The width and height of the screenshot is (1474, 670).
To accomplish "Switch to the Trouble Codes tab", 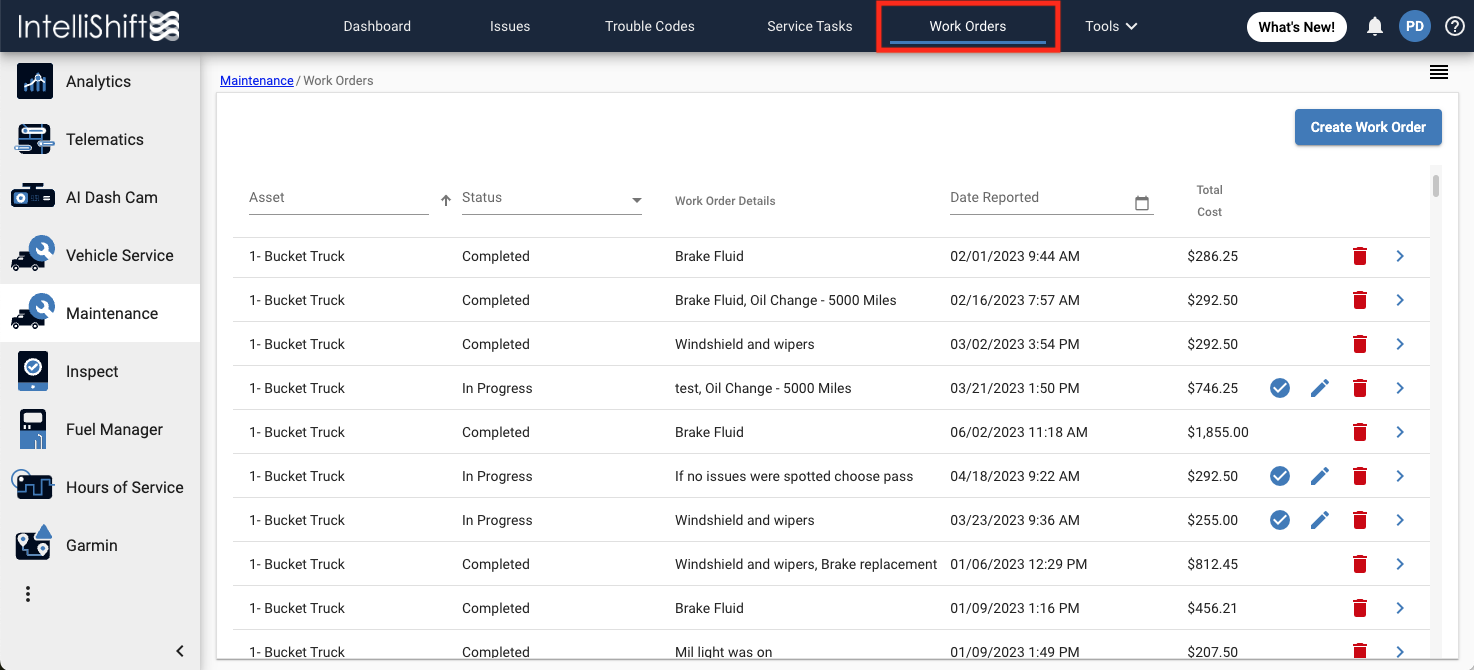I will click(649, 26).
